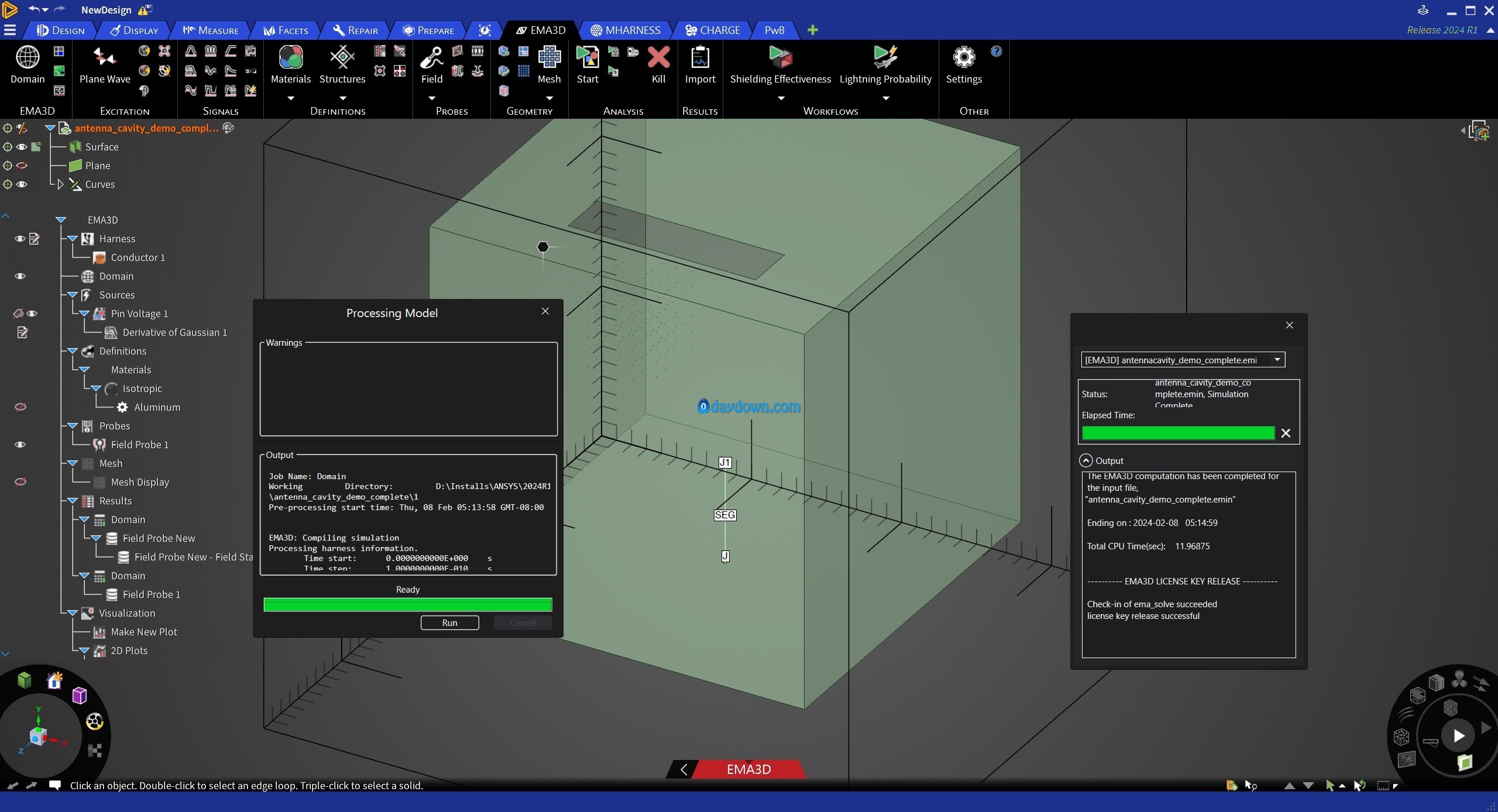Collapse the Results tree node
1498x812 pixels.
[x=73, y=501]
